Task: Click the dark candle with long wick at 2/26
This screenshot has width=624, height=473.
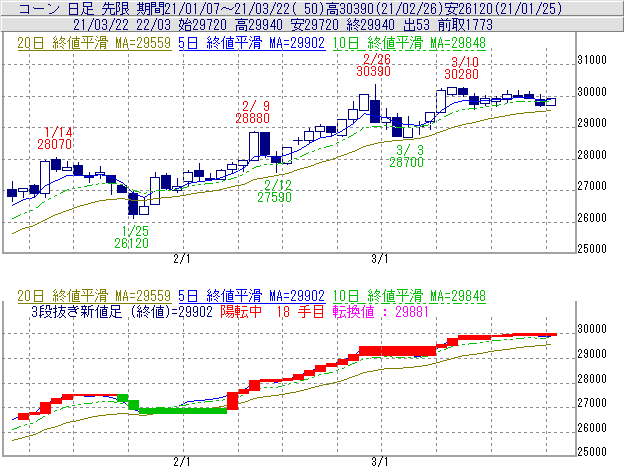Action: coord(375,111)
